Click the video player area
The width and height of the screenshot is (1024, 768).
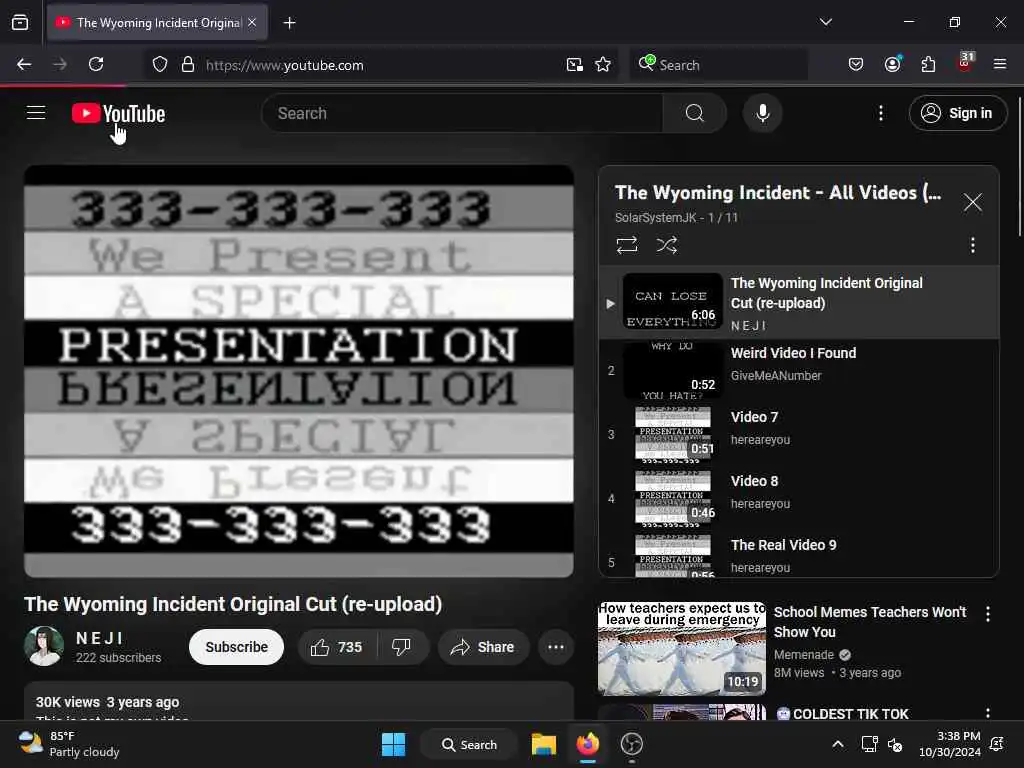click(x=298, y=371)
